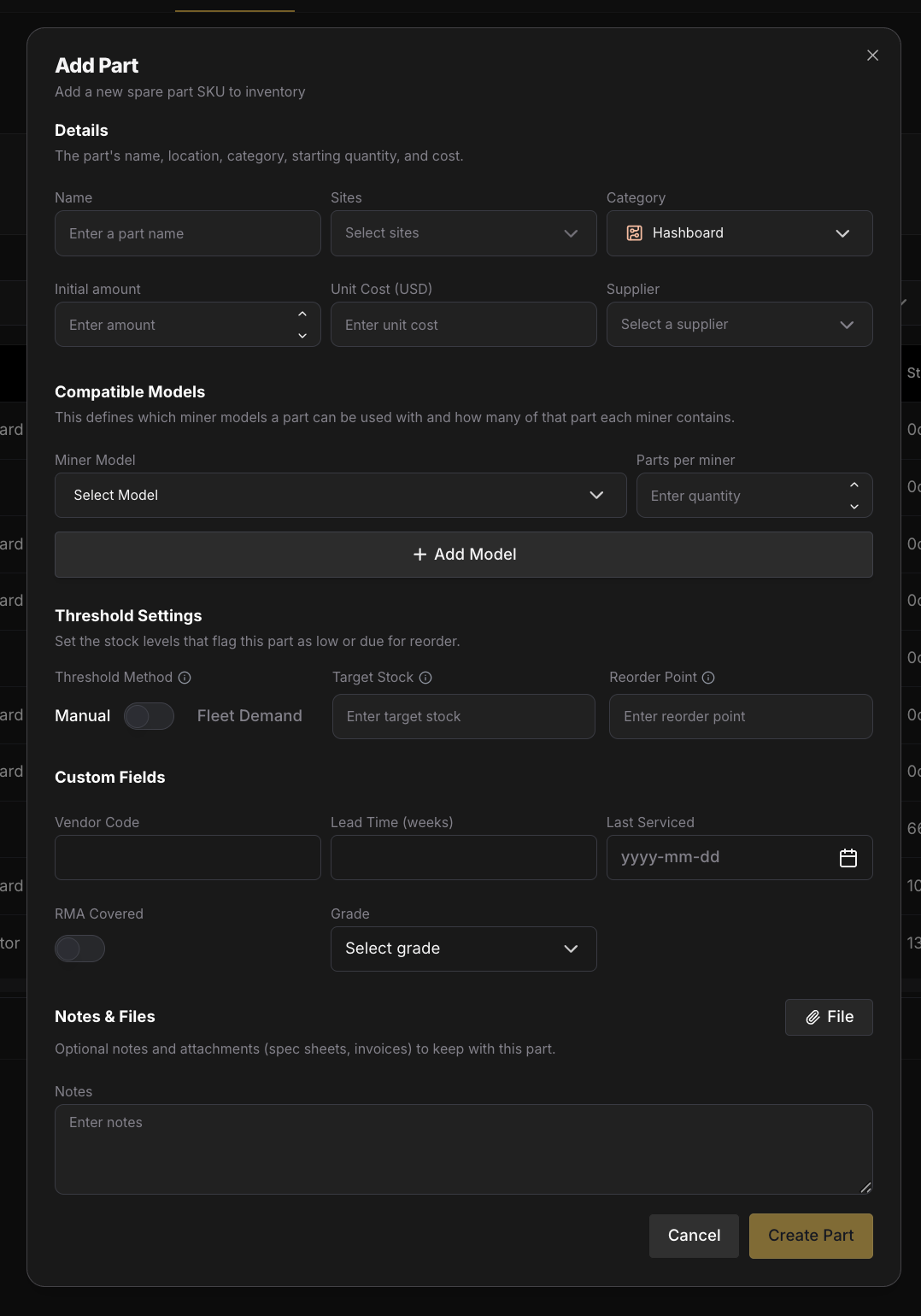Viewport: 921px width, 1316px height.
Task: Click the Hashboard category icon
Action: tap(634, 233)
